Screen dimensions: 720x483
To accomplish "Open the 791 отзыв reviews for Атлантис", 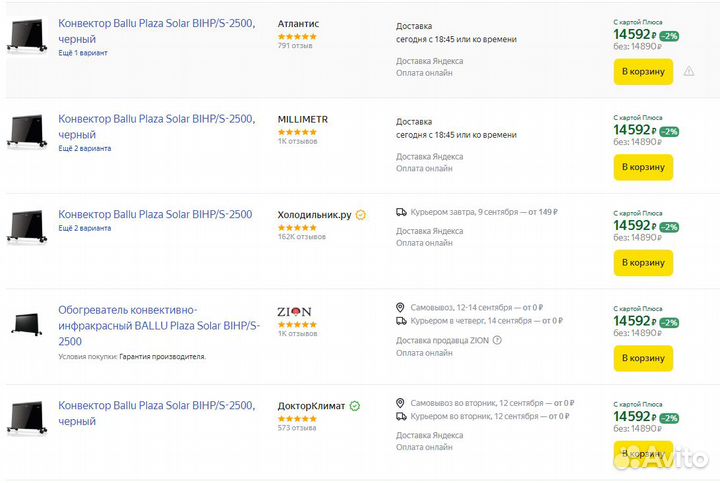I will [x=297, y=46].
